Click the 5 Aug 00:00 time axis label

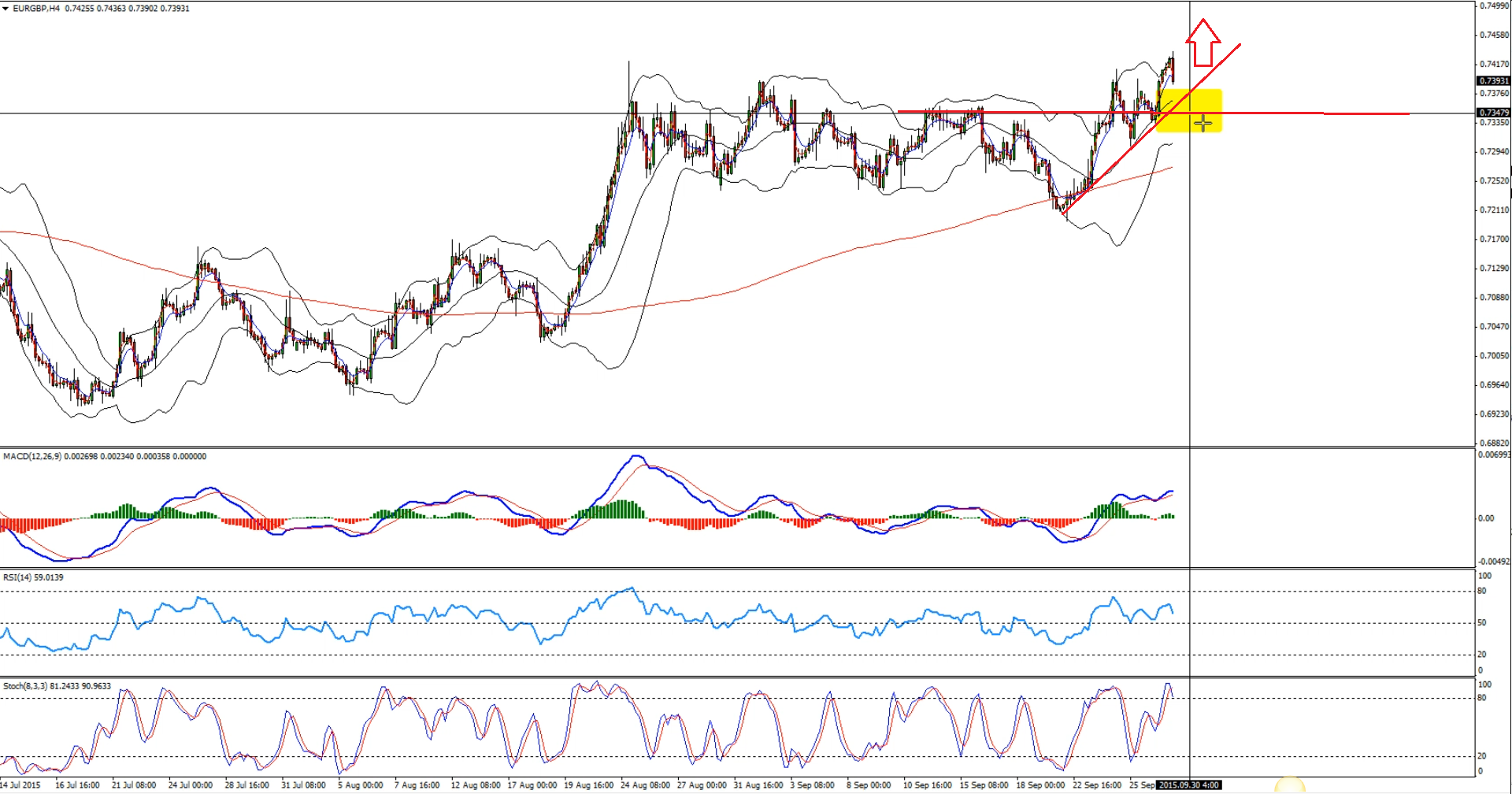tap(360, 785)
